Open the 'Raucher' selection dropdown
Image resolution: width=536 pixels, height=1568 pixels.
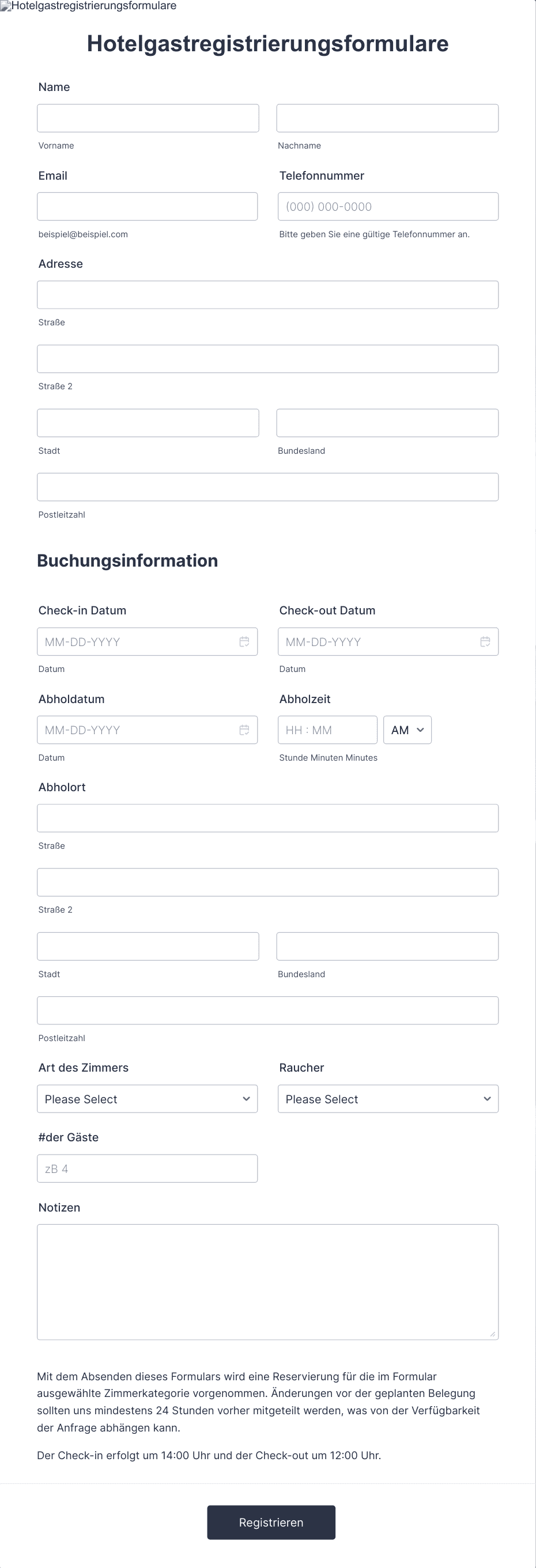coord(388,1099)
